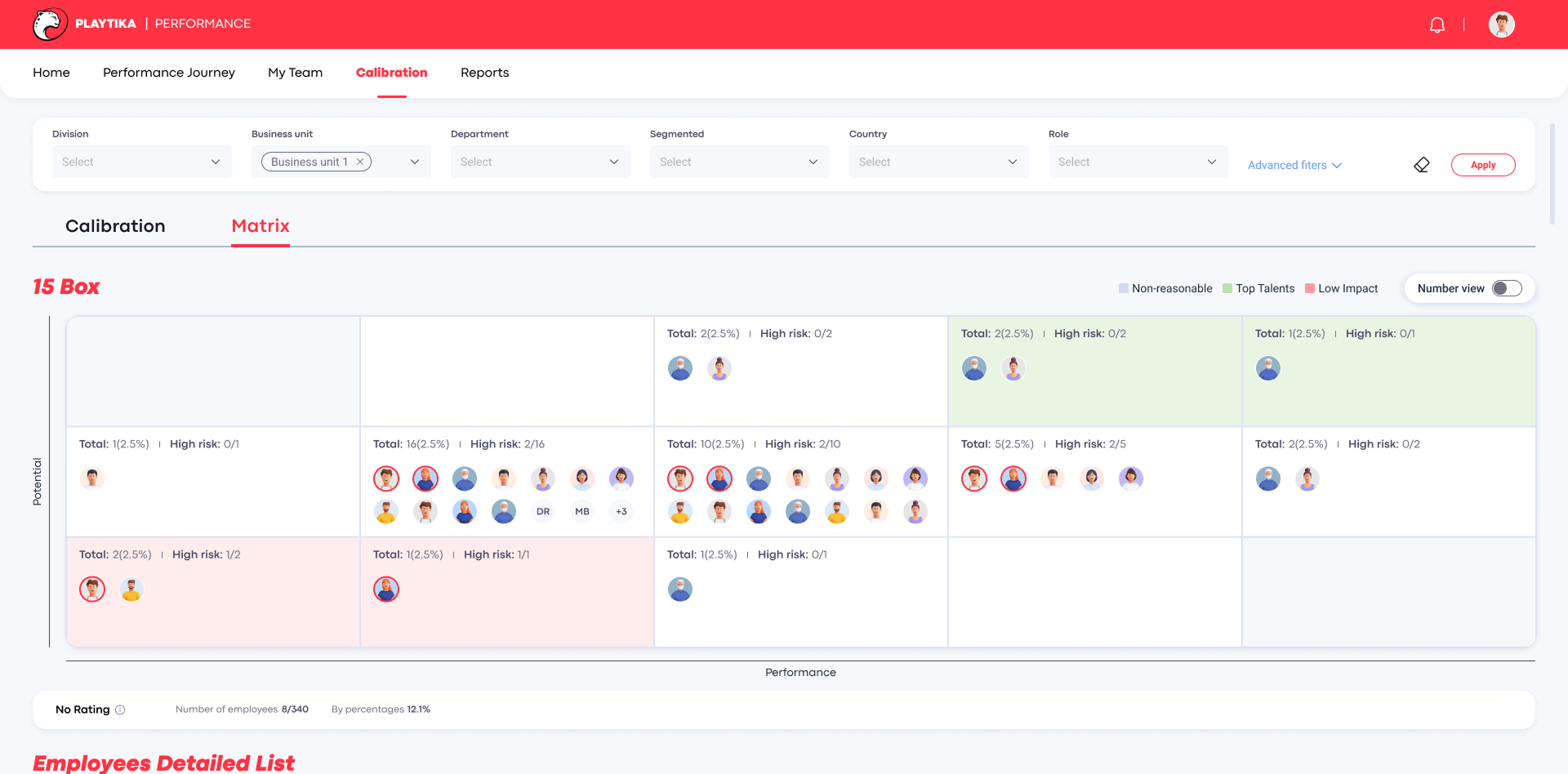Click the eraser clear-filters icon
This screenshot has width=1568, height=774.
1422,165
